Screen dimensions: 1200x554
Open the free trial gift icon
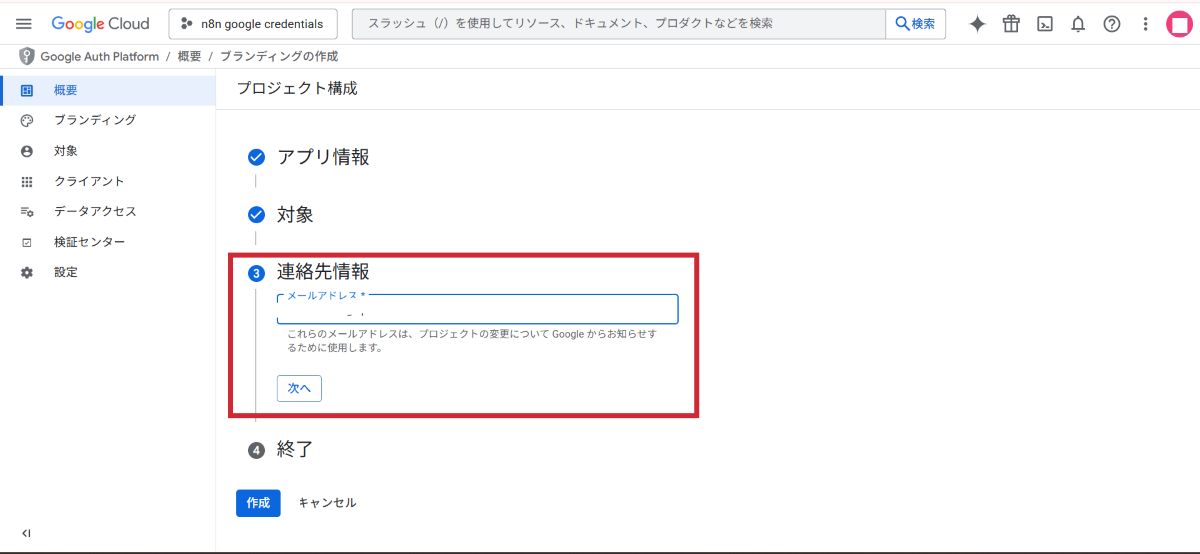click(x=1011, y=24)
